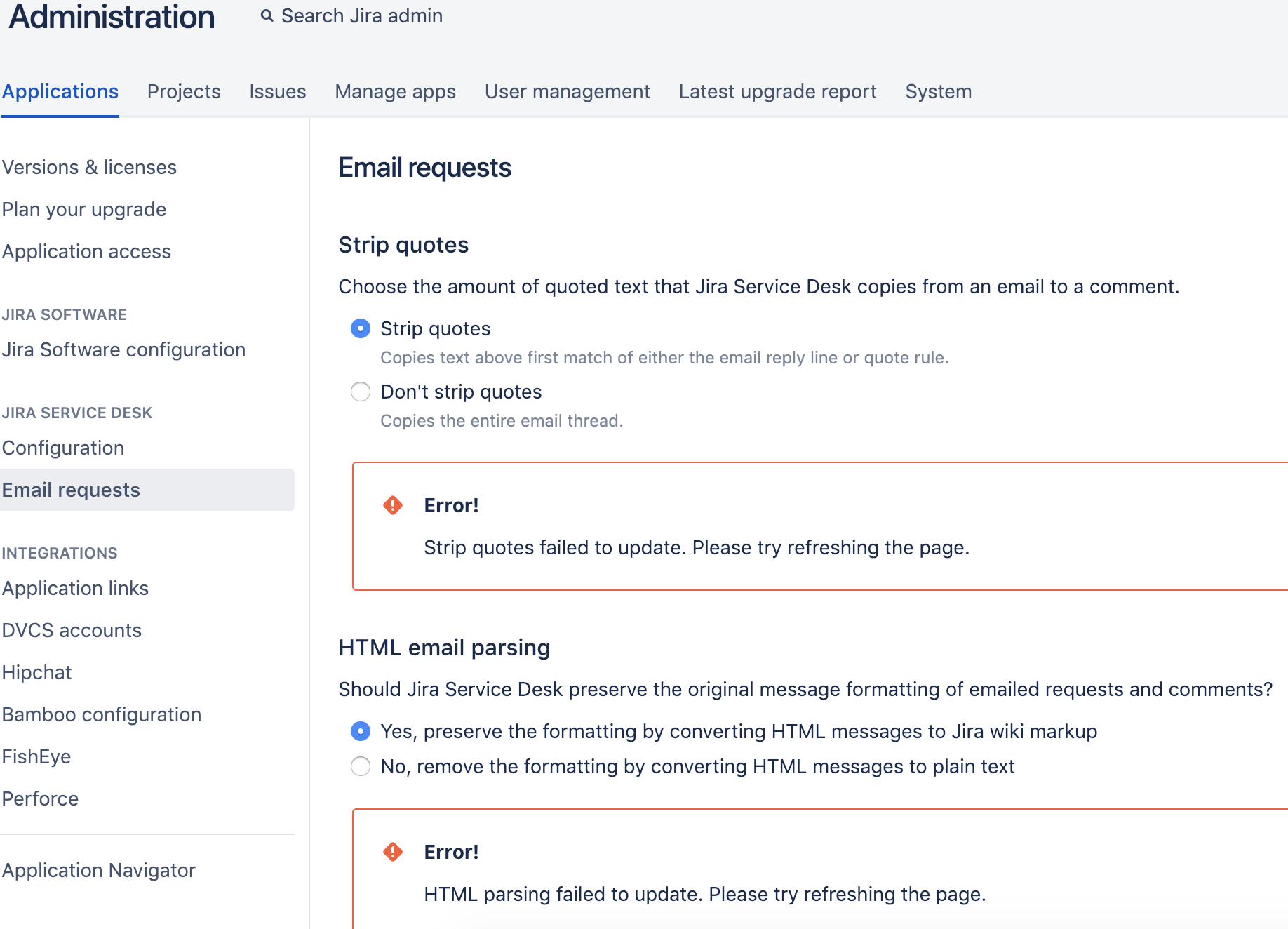Open Plan your upgrade page
The width and height of the screenshot is (1288, 929).
tap(84, 209)
